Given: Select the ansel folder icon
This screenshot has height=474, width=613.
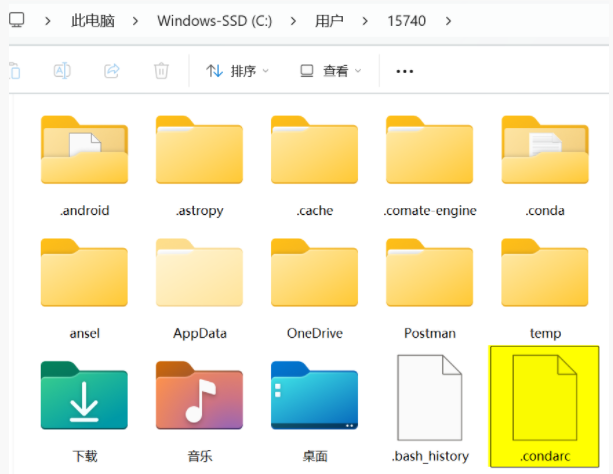Looking at the screenshot, I should click(x=84, y=272).
